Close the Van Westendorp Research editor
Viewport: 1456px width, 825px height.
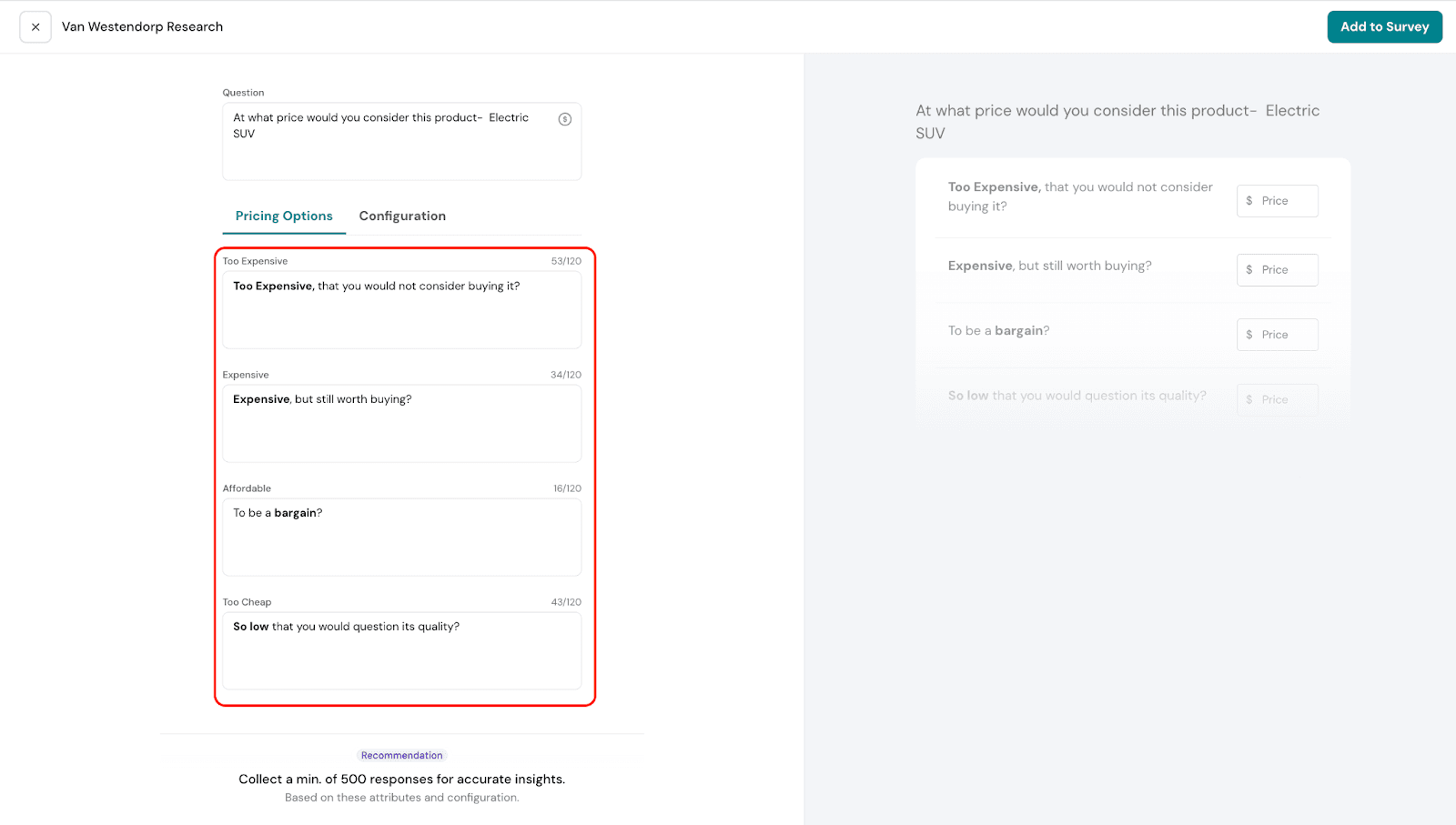pyautogui.click(x=35, y=27)
